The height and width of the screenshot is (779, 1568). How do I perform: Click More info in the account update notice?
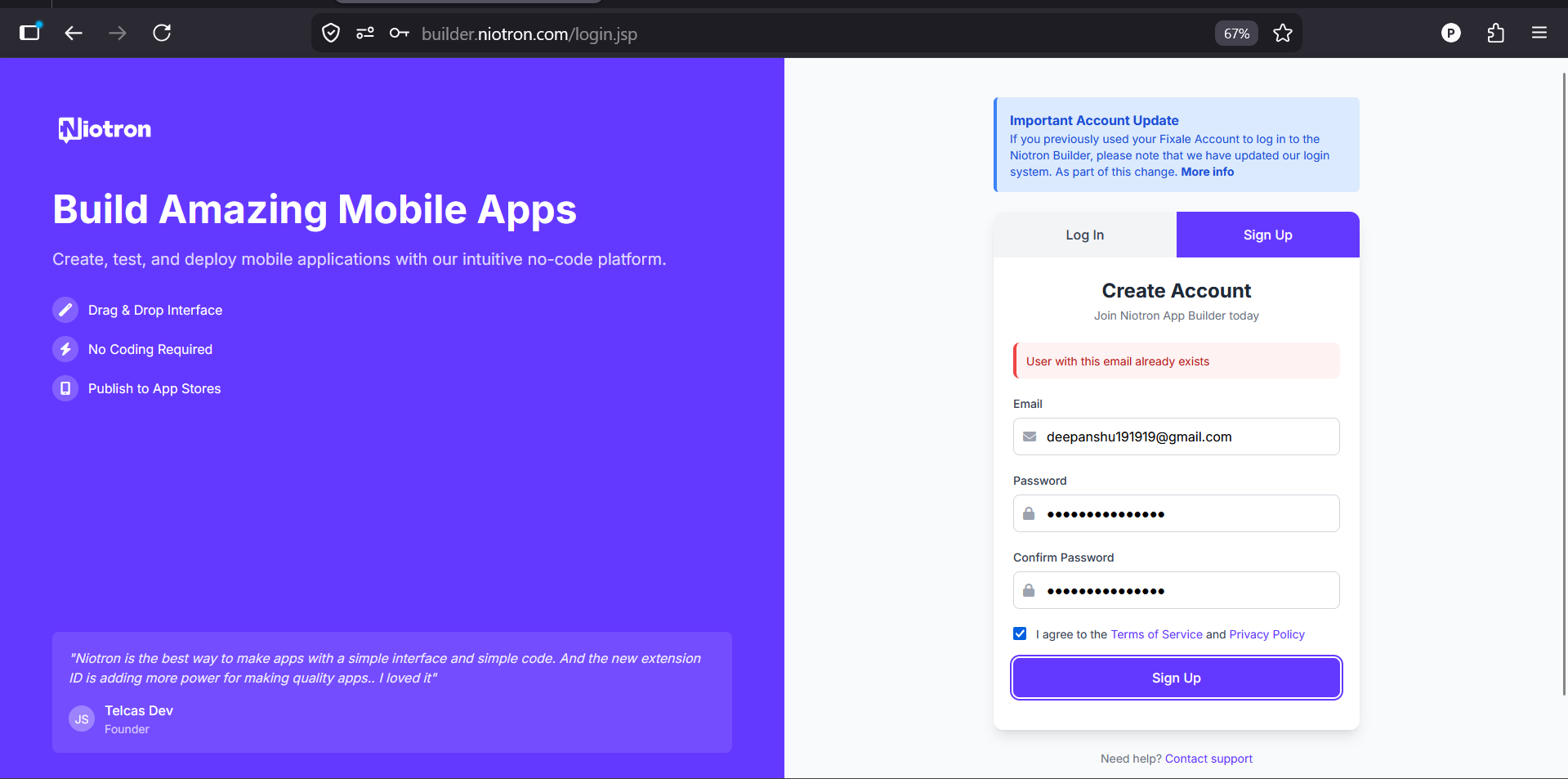(1207, 172)
